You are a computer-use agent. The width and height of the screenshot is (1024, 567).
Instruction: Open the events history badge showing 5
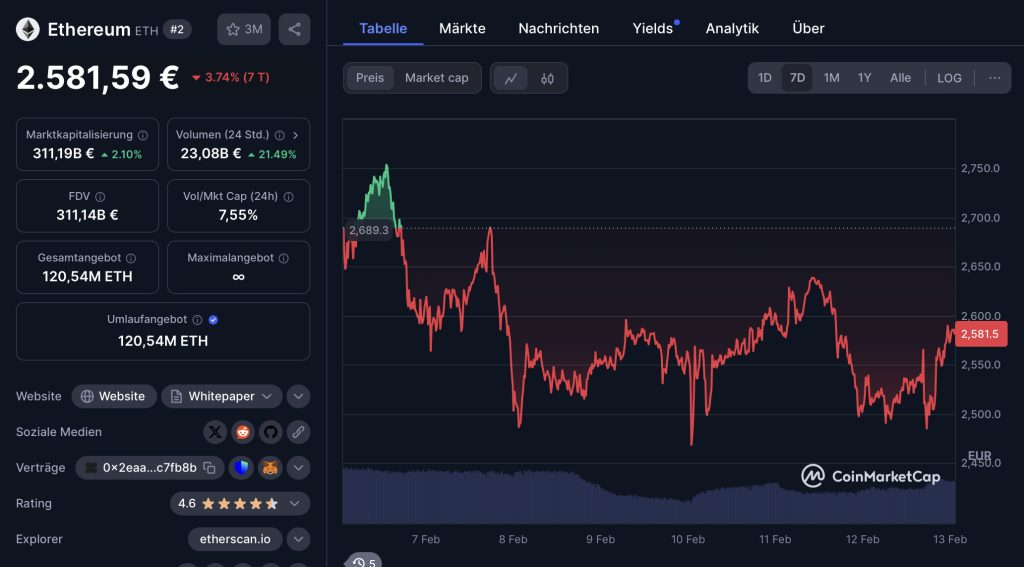tap(364, 562)
